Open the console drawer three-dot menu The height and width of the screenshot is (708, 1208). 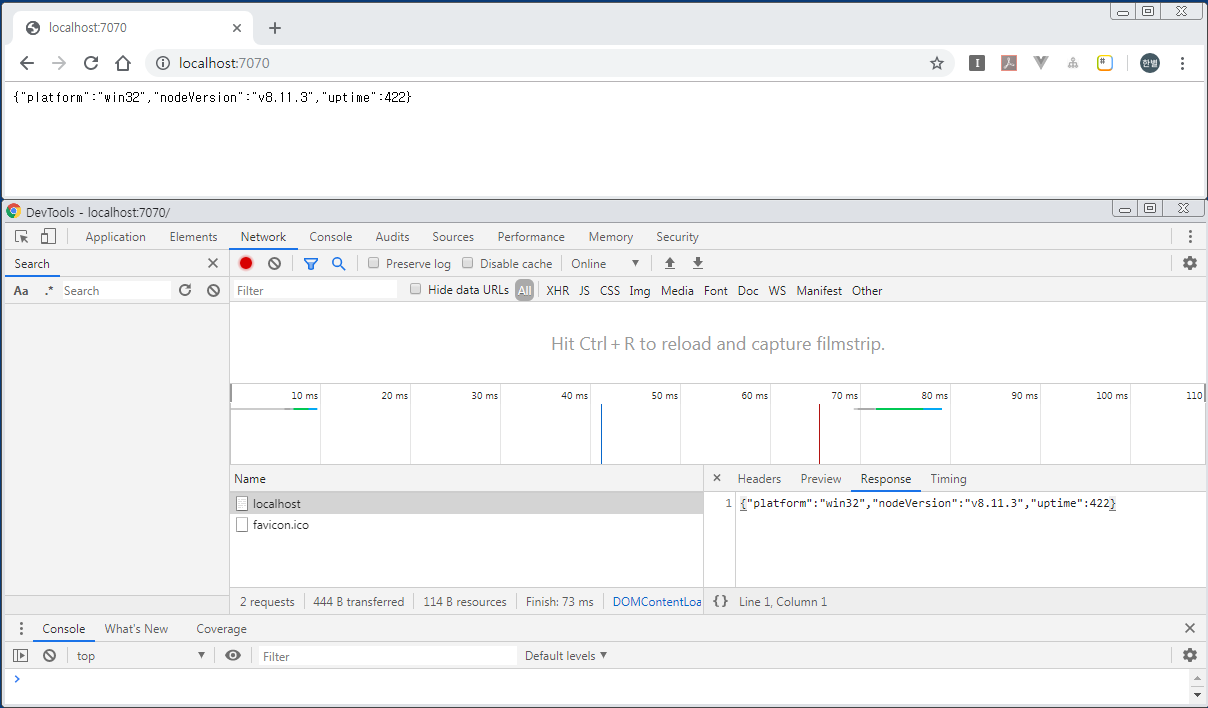click(22, 629)
